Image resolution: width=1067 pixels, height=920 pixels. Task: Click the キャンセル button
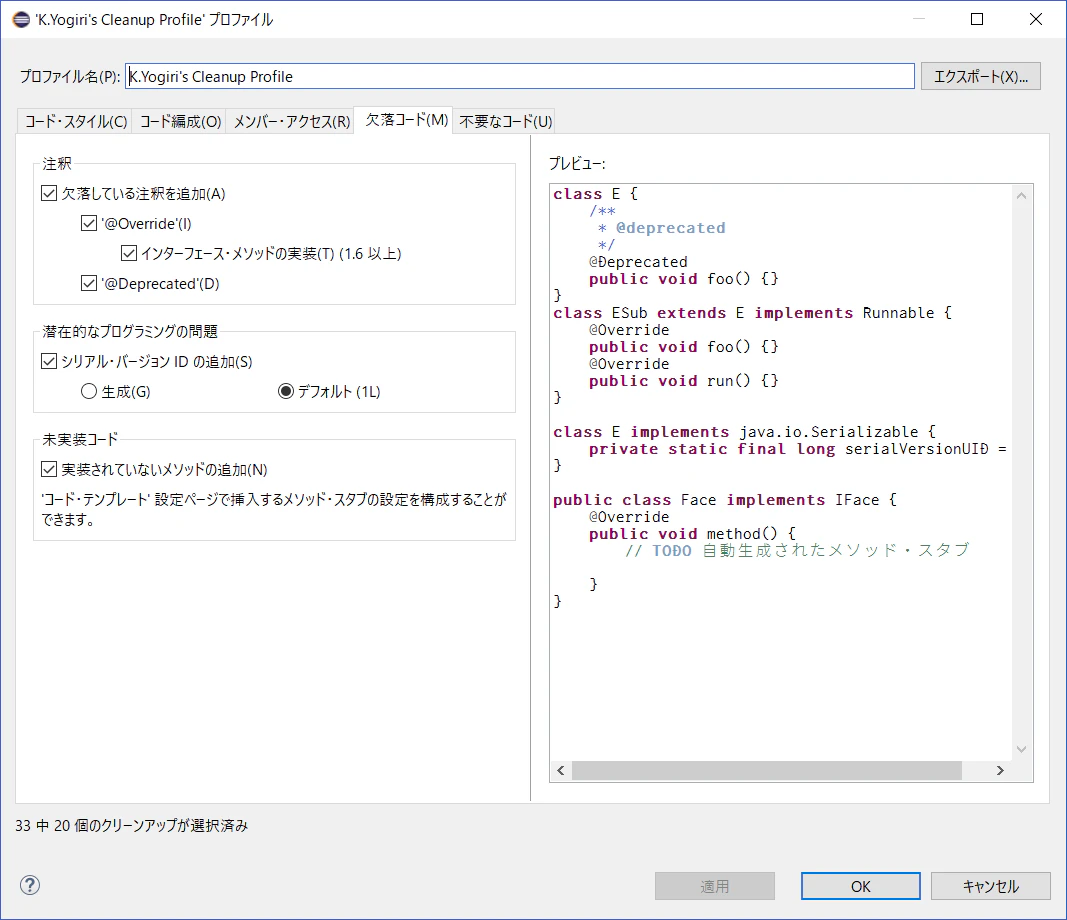(990, 886)
